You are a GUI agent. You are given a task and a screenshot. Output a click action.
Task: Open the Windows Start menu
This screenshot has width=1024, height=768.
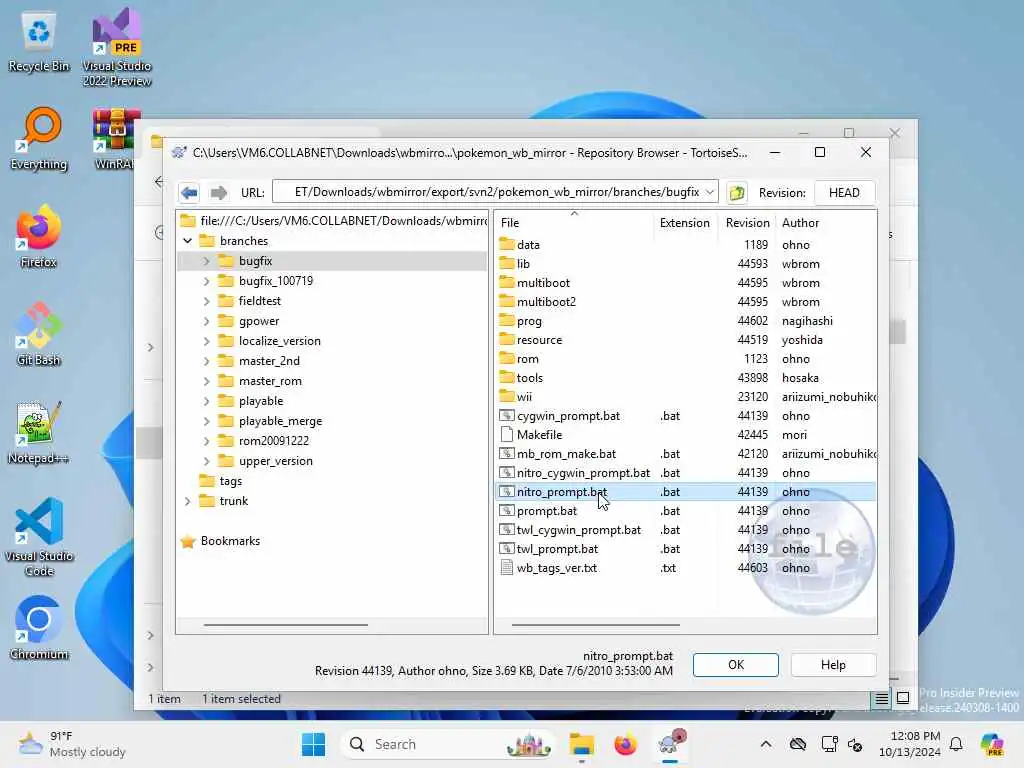pyautogui.click(x=313, y=744)
